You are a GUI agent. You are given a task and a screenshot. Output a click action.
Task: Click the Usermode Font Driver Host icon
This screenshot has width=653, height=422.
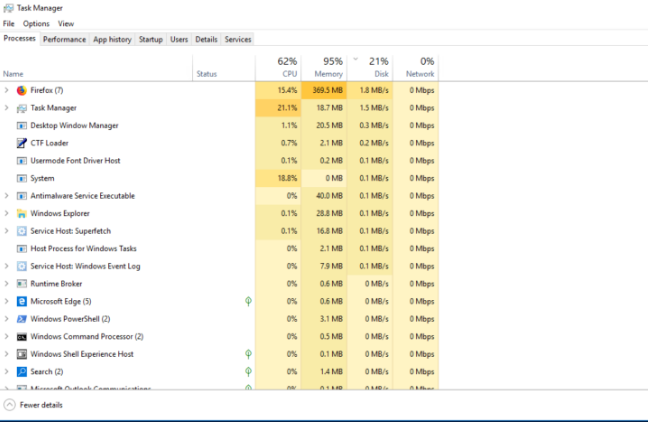point(22,161)
